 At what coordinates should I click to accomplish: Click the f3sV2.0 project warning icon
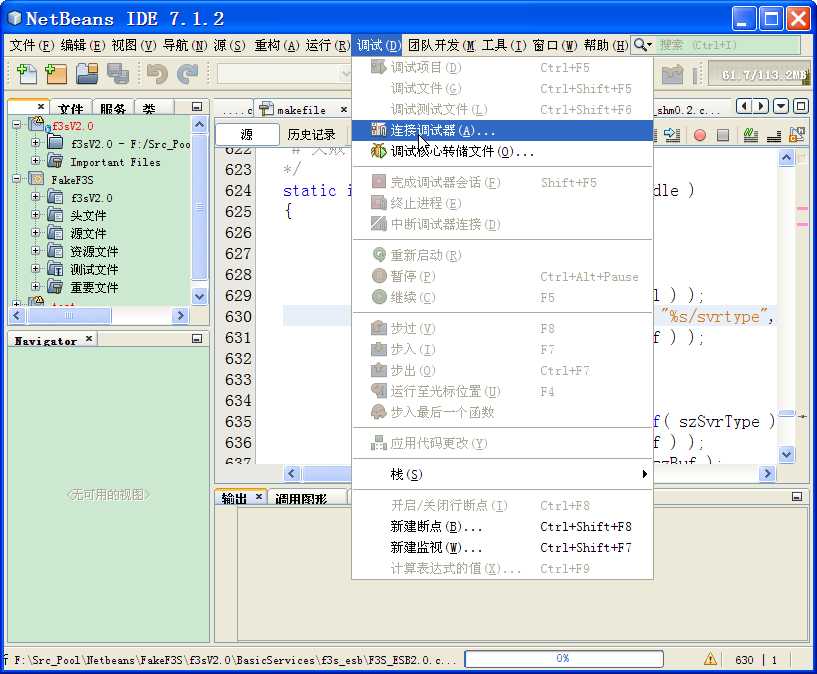[37, 124]
